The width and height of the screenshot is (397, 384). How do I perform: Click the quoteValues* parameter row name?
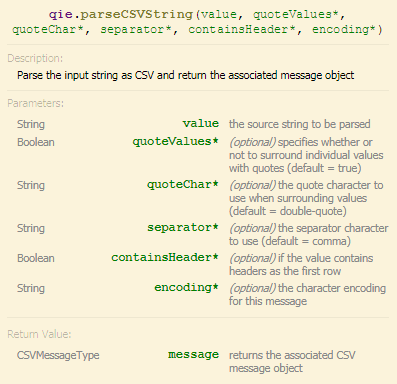[x=175, y=142]
